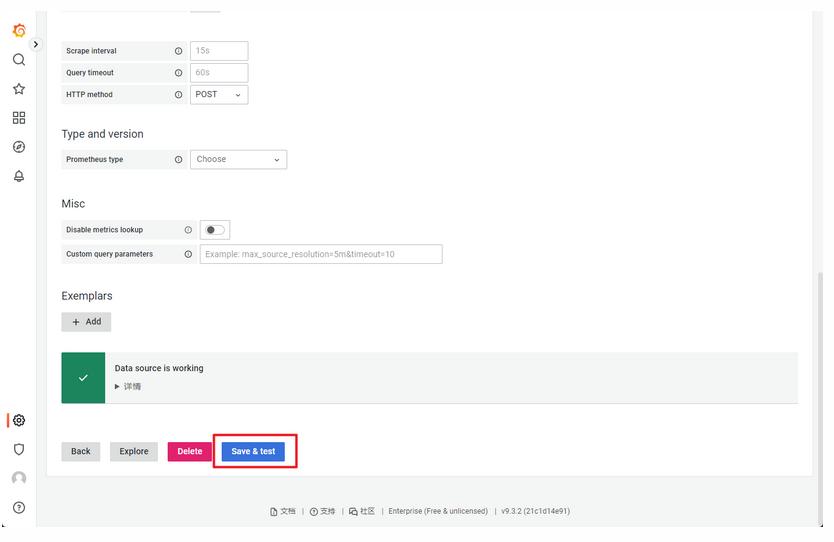Open the HTTP method POST dropdown
This screenshot has height=542, width=834.
point(219,95)
